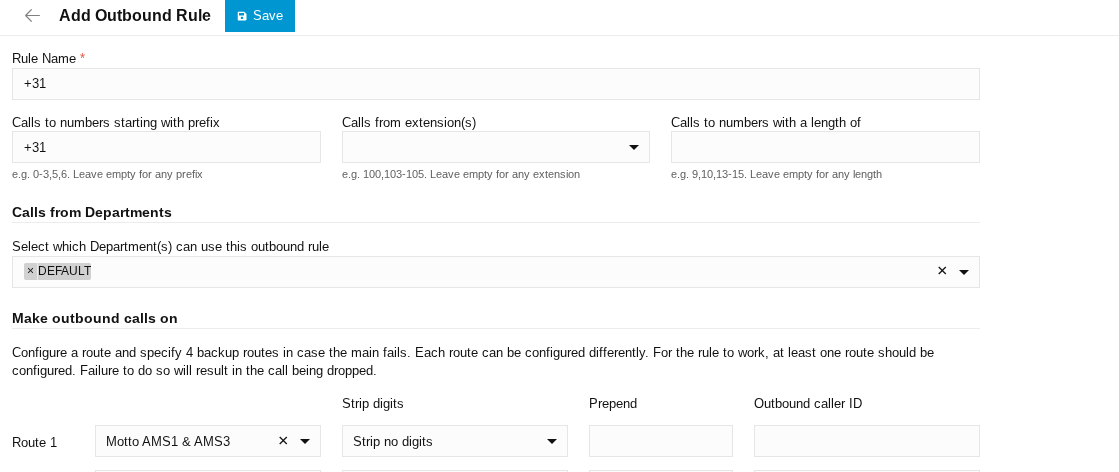This screenshot has height=472, width=1119.
Task: Click the Route 1 Outbound caller ID field
Action: pyautogui.click(x=866, y=441)
